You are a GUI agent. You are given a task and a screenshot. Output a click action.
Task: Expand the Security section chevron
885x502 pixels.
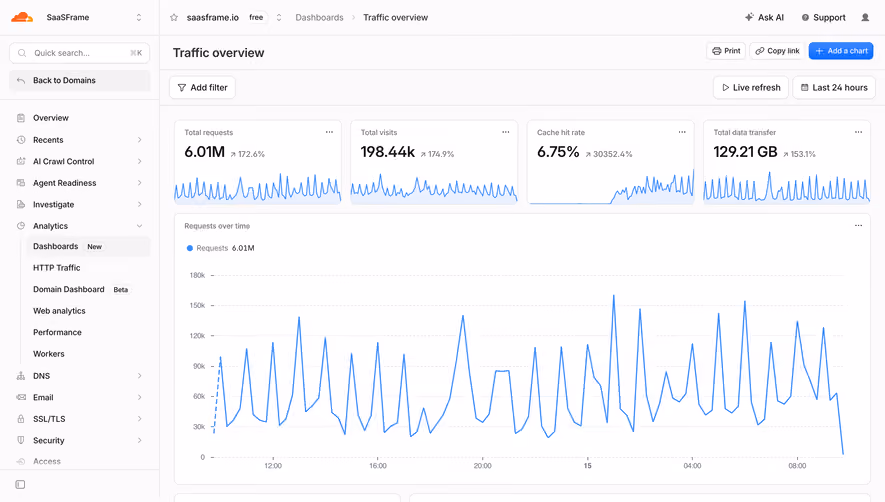point(139,440)
